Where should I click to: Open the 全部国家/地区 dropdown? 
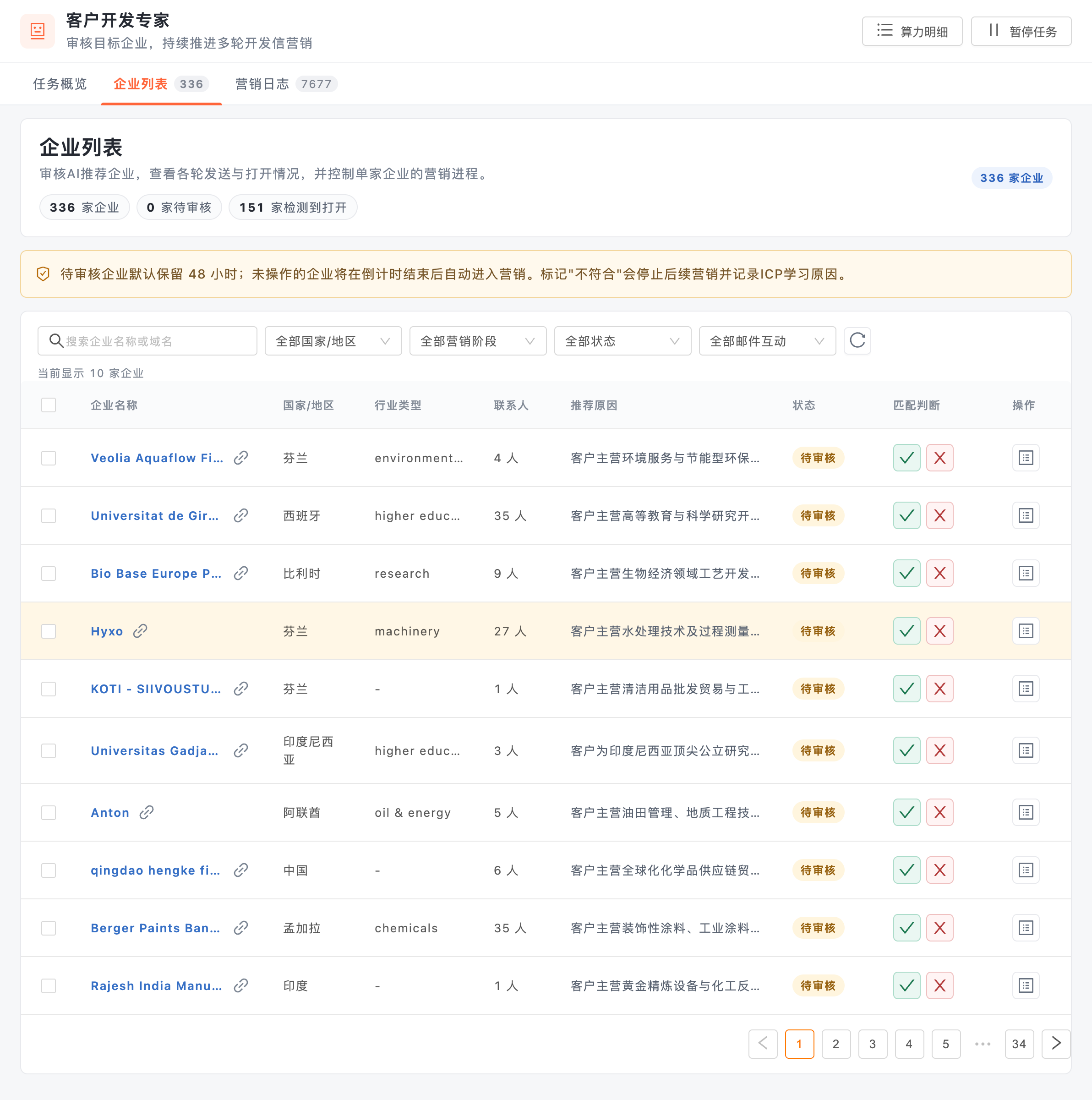tap(333, 341)
